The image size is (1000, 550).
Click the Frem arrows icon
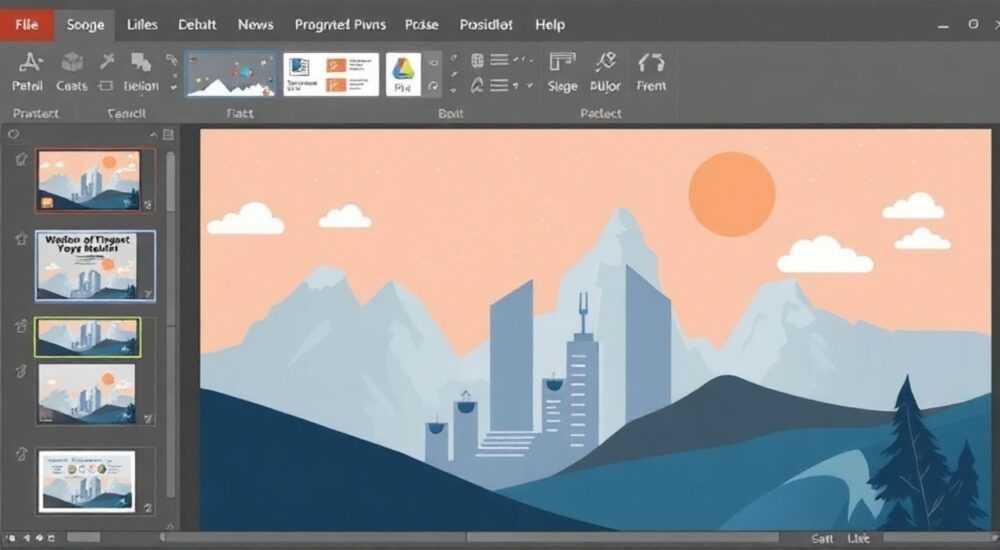pos(651,63)
